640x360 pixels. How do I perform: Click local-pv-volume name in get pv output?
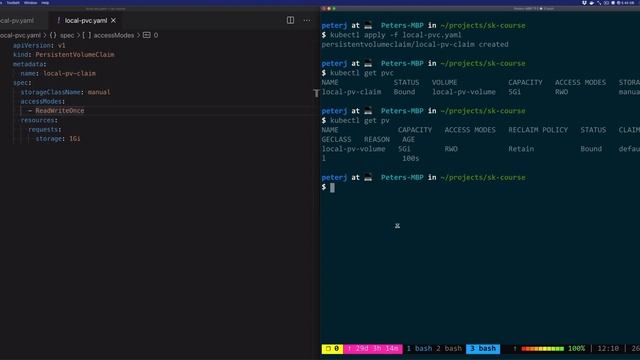353,149
